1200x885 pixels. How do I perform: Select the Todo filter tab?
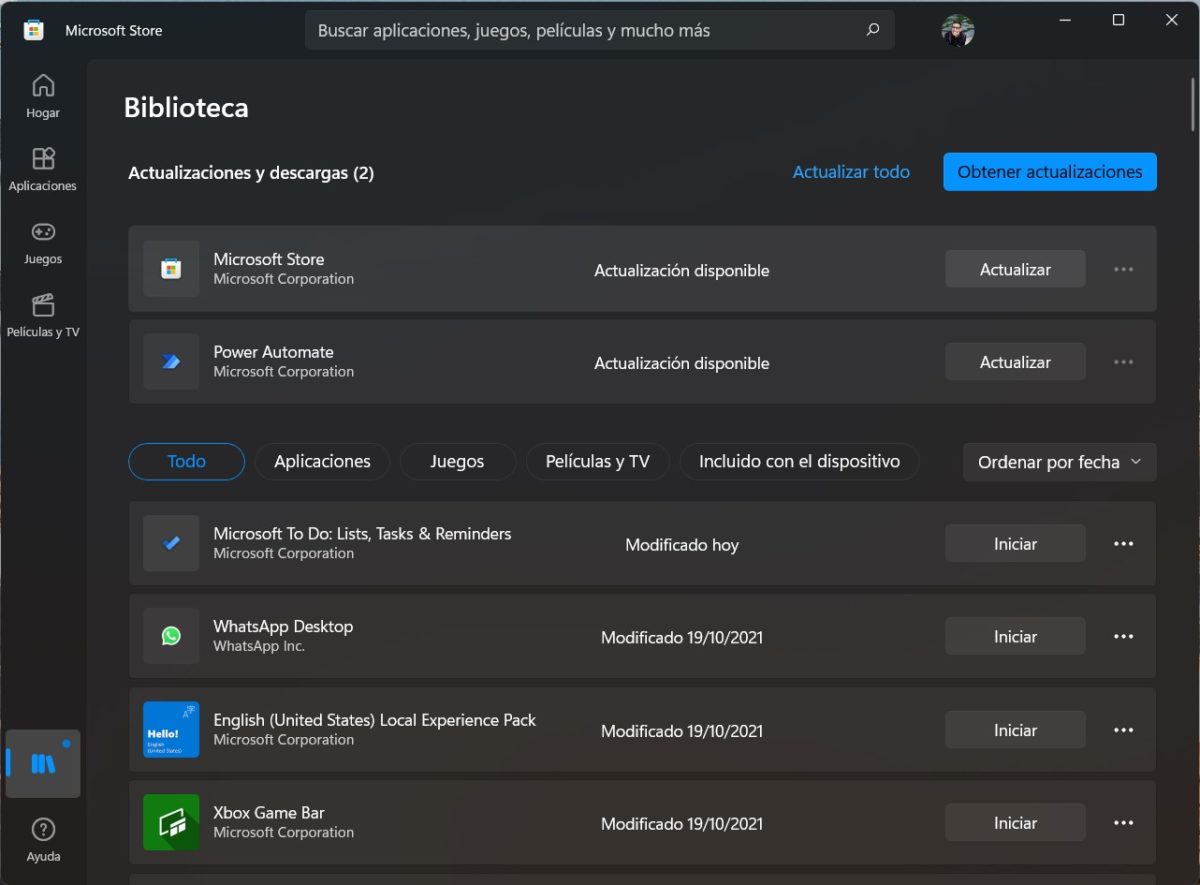click(x=186, y=461)
